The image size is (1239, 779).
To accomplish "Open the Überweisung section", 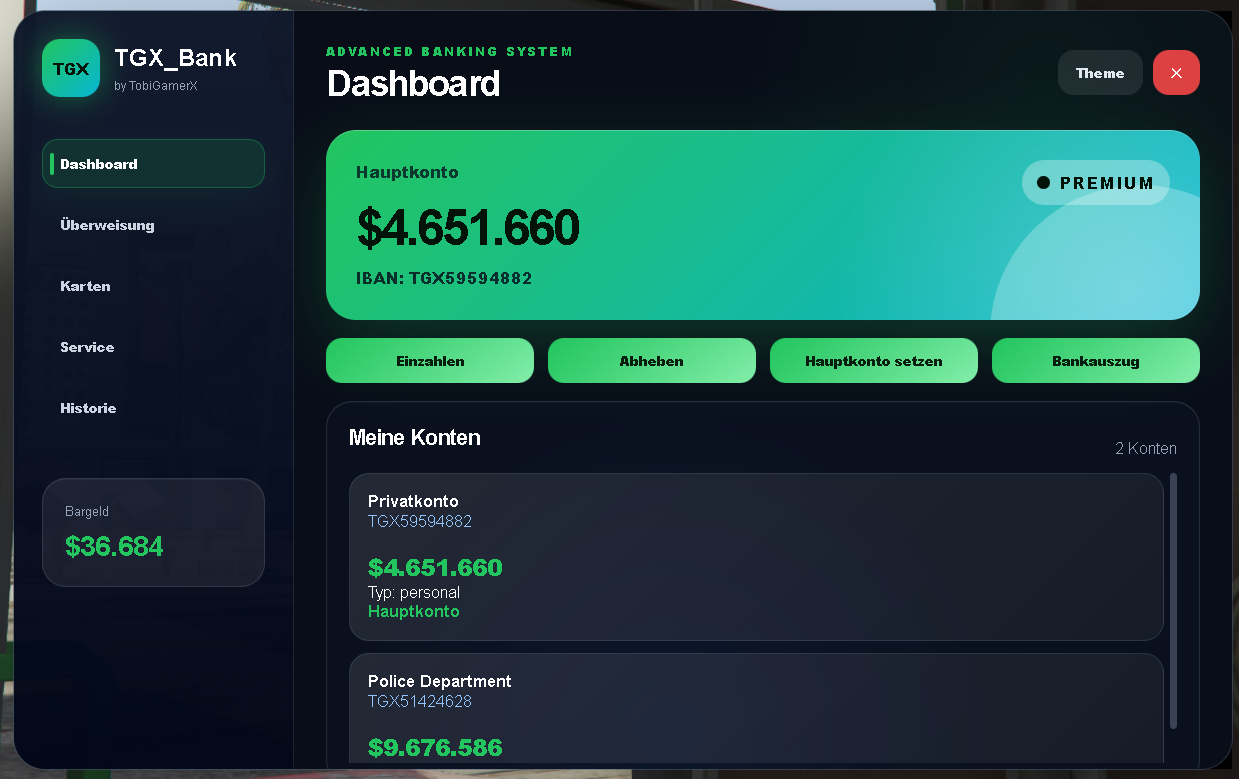I will coord(153,225).
